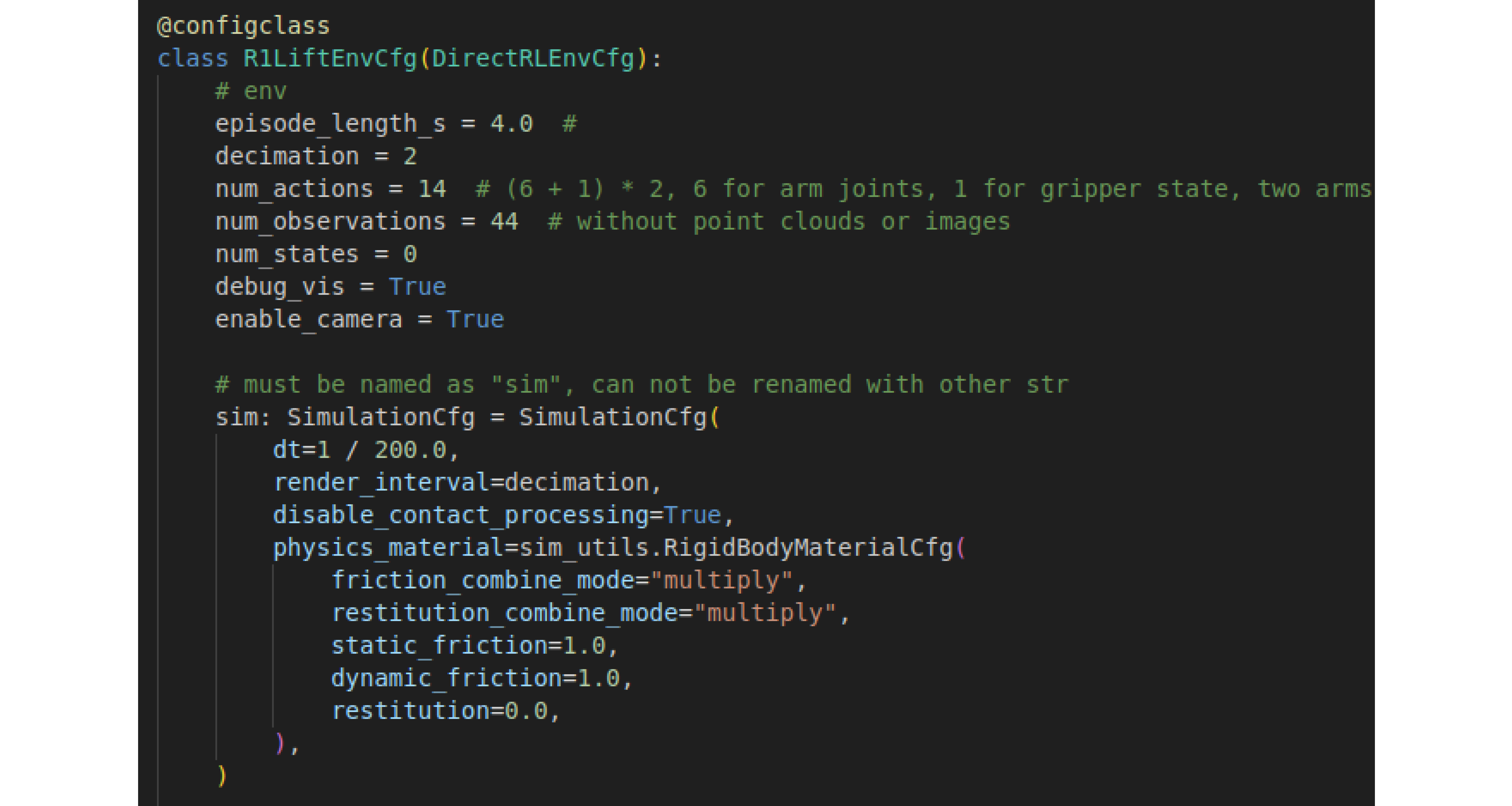
Task: Click the SimulationCfg type annotation
Action: [380, 418]
